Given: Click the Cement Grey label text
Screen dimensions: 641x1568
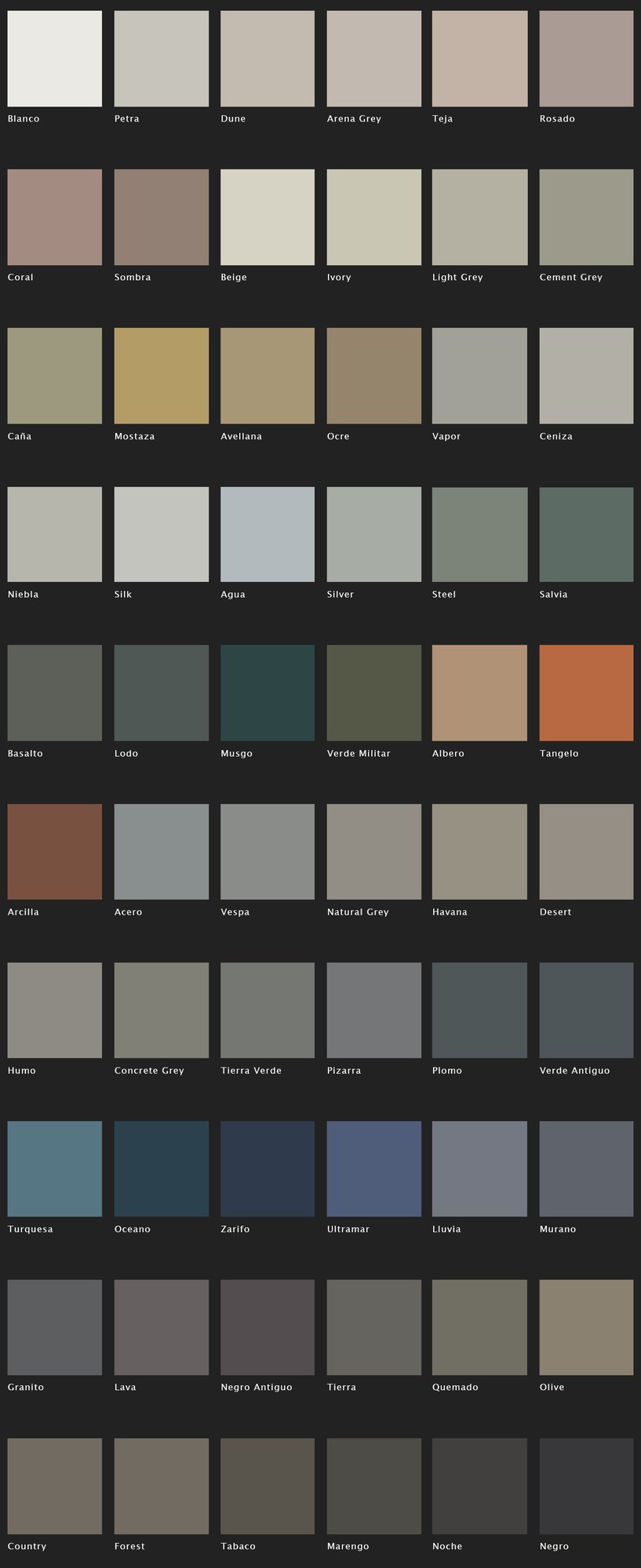Looking at the screenshot, I should (570, 278).
